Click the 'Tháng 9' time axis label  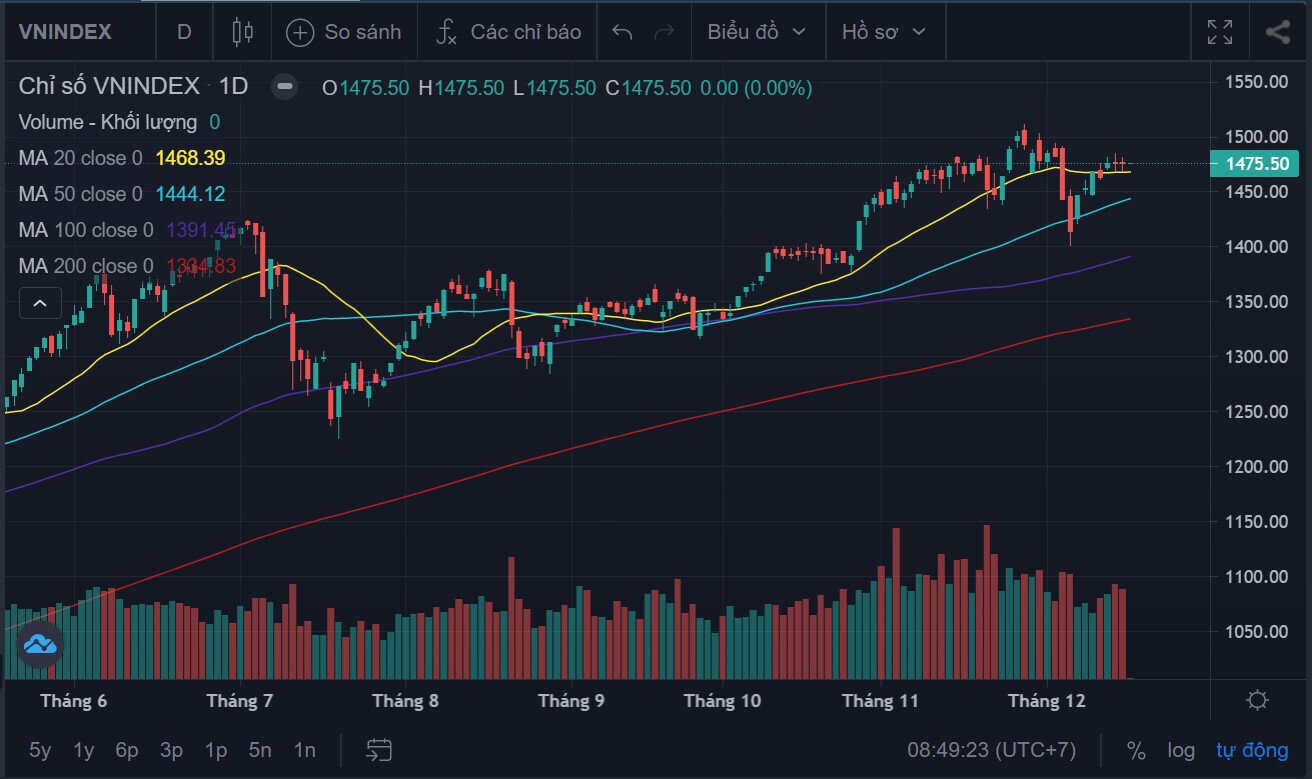coord(571,700)
